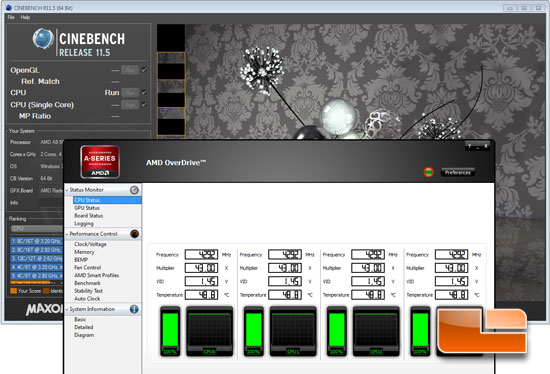Click the CPU1 green load bar
The height and width of the screenshot is (374, 550).
point(254,331)
